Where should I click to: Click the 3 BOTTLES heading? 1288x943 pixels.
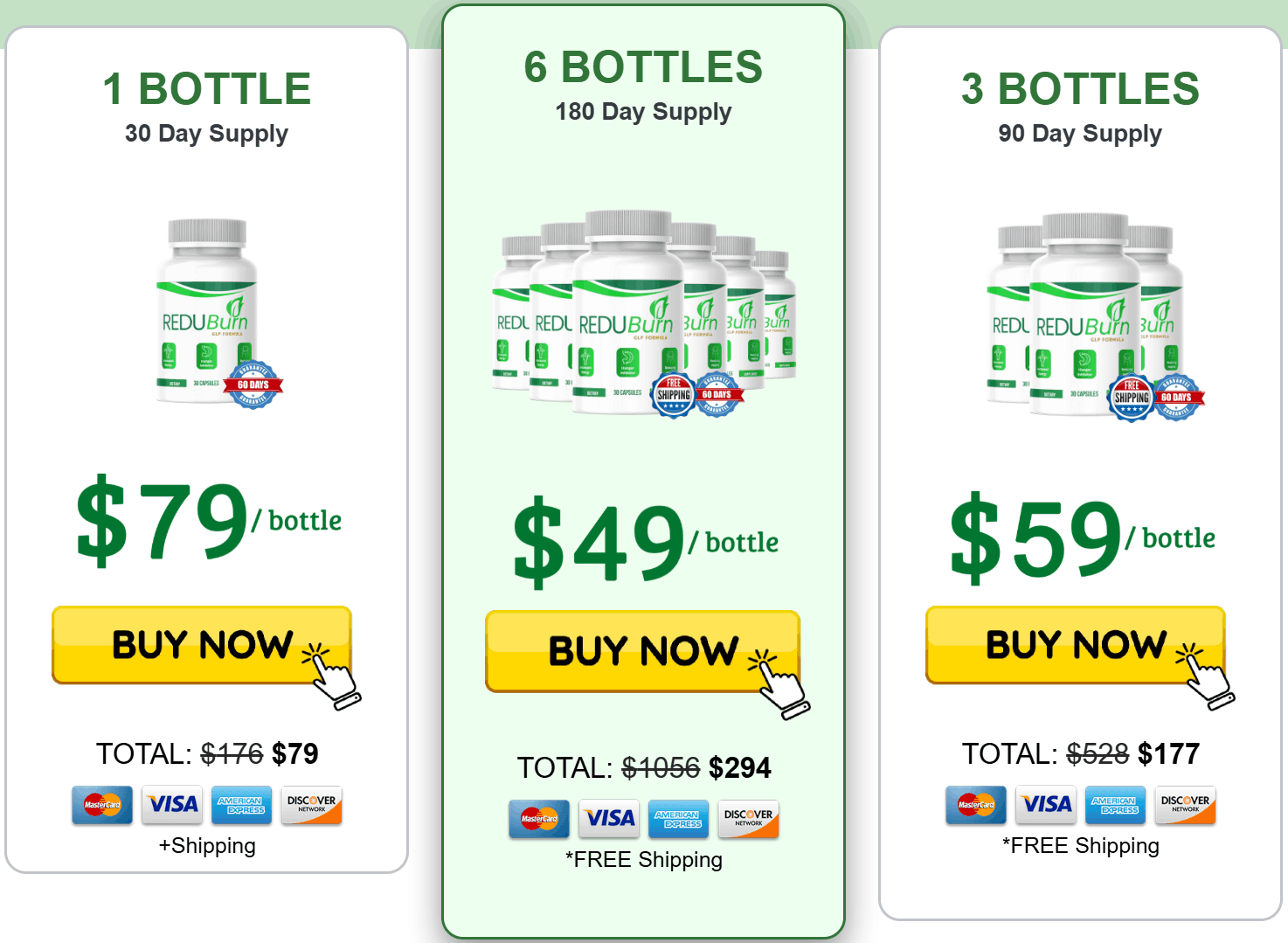tap(1080, 89)
